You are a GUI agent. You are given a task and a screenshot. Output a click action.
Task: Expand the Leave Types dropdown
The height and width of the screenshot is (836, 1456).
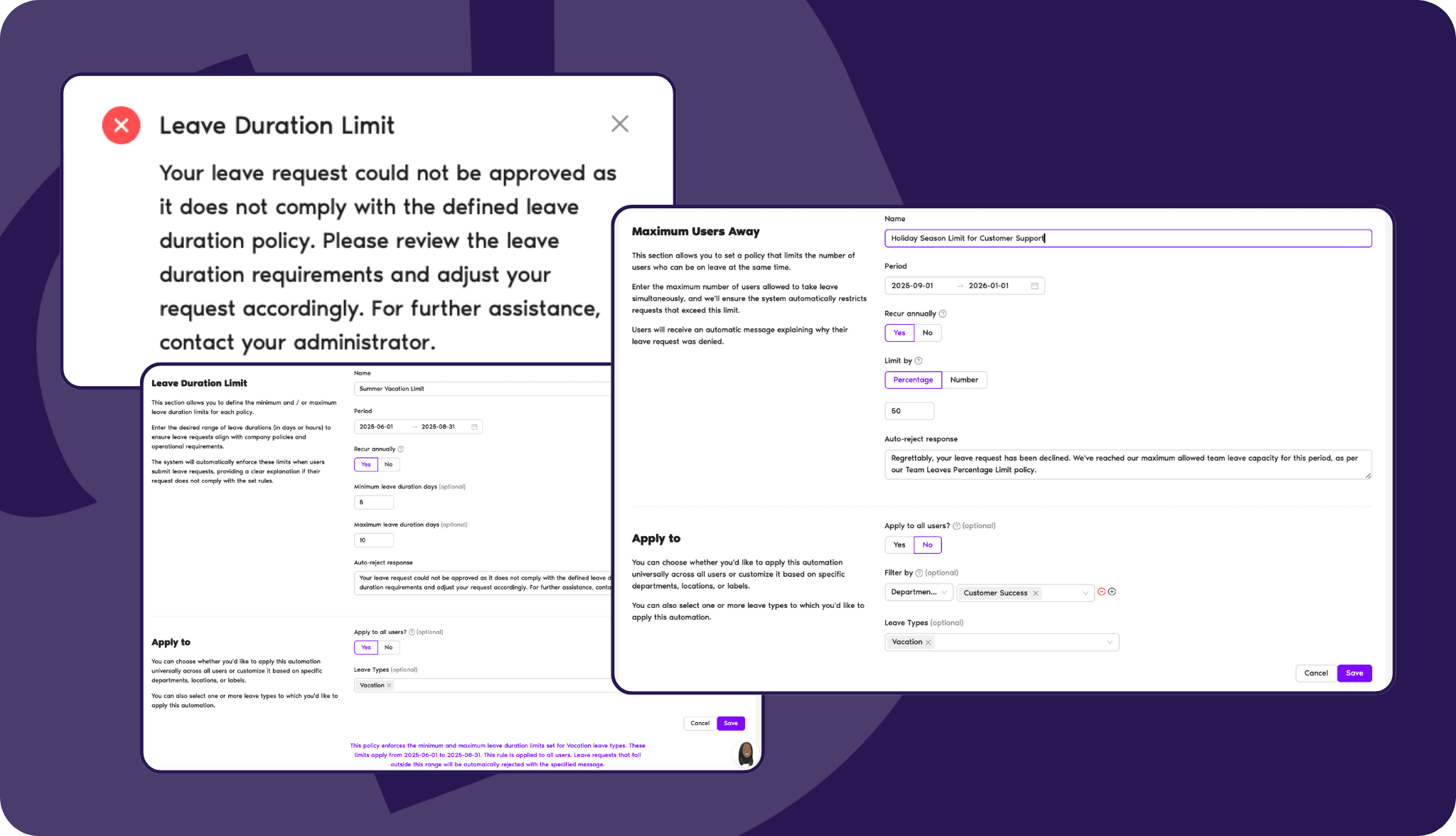(x=1109, y=641)
